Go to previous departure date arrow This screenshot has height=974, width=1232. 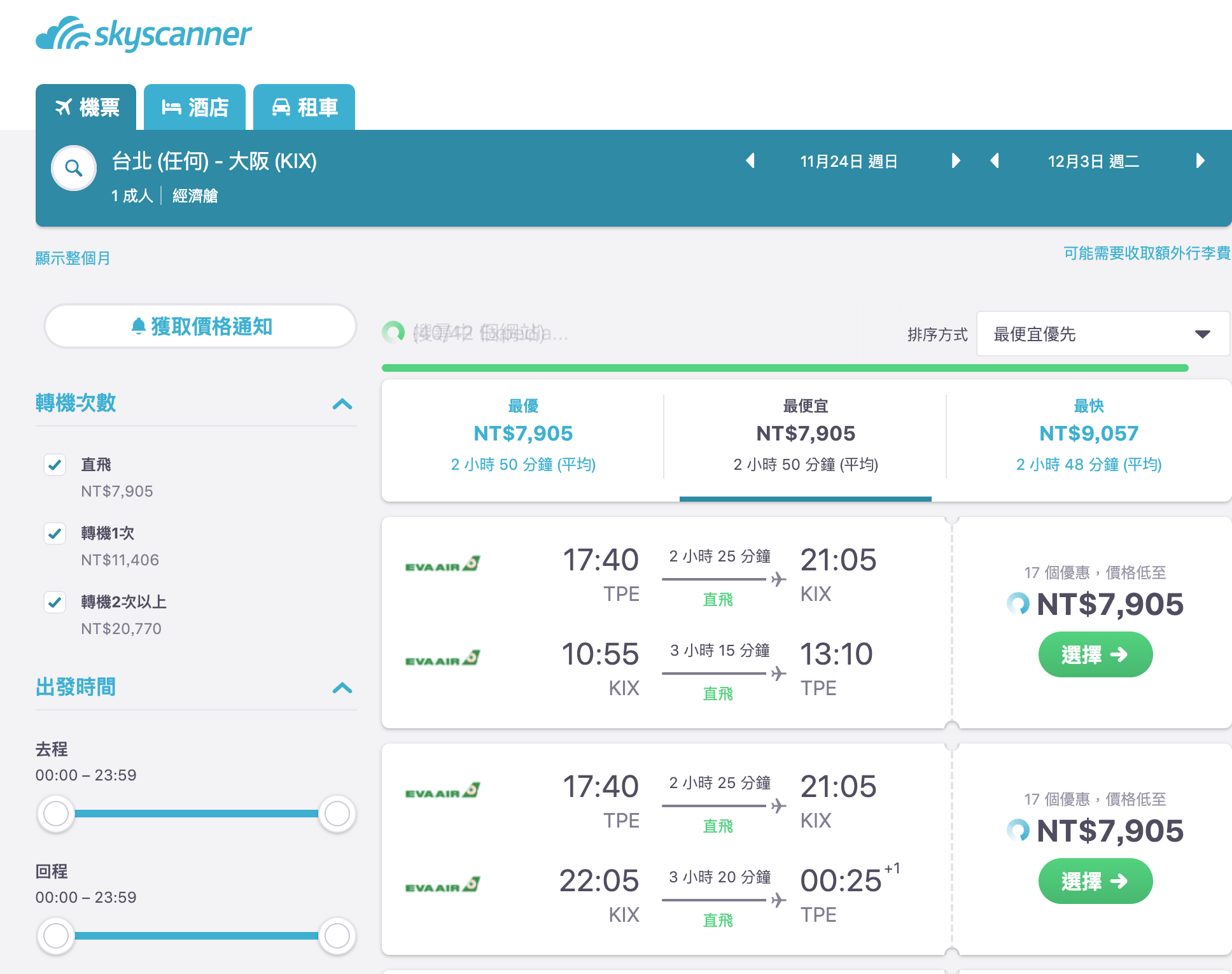tap(751, 160)
